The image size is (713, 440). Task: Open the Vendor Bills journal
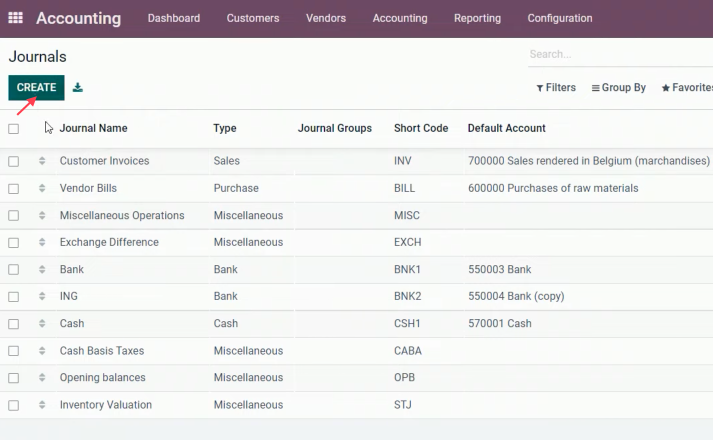88,188
